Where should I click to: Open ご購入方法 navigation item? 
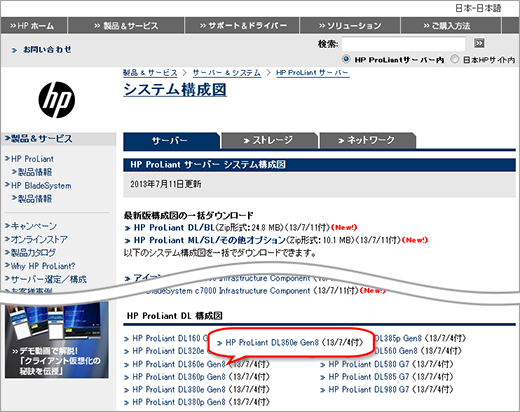click(x=447, y=26)
